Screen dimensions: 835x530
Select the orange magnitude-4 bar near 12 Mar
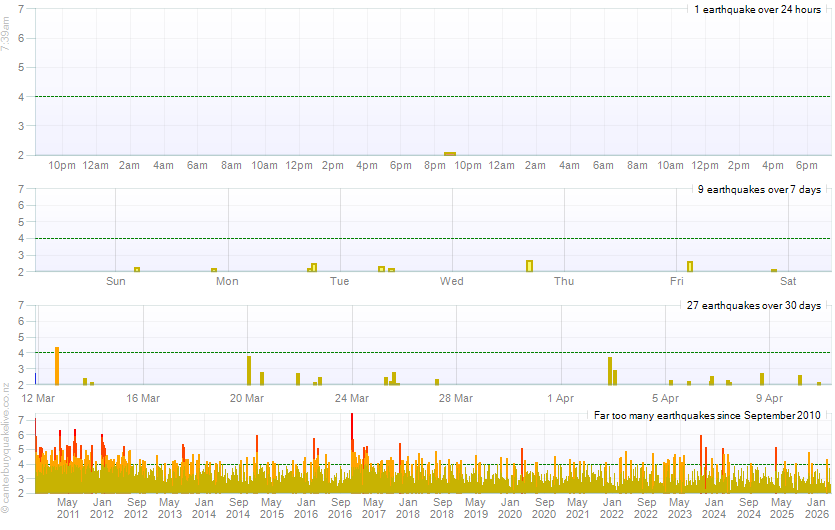coord(57,366)
